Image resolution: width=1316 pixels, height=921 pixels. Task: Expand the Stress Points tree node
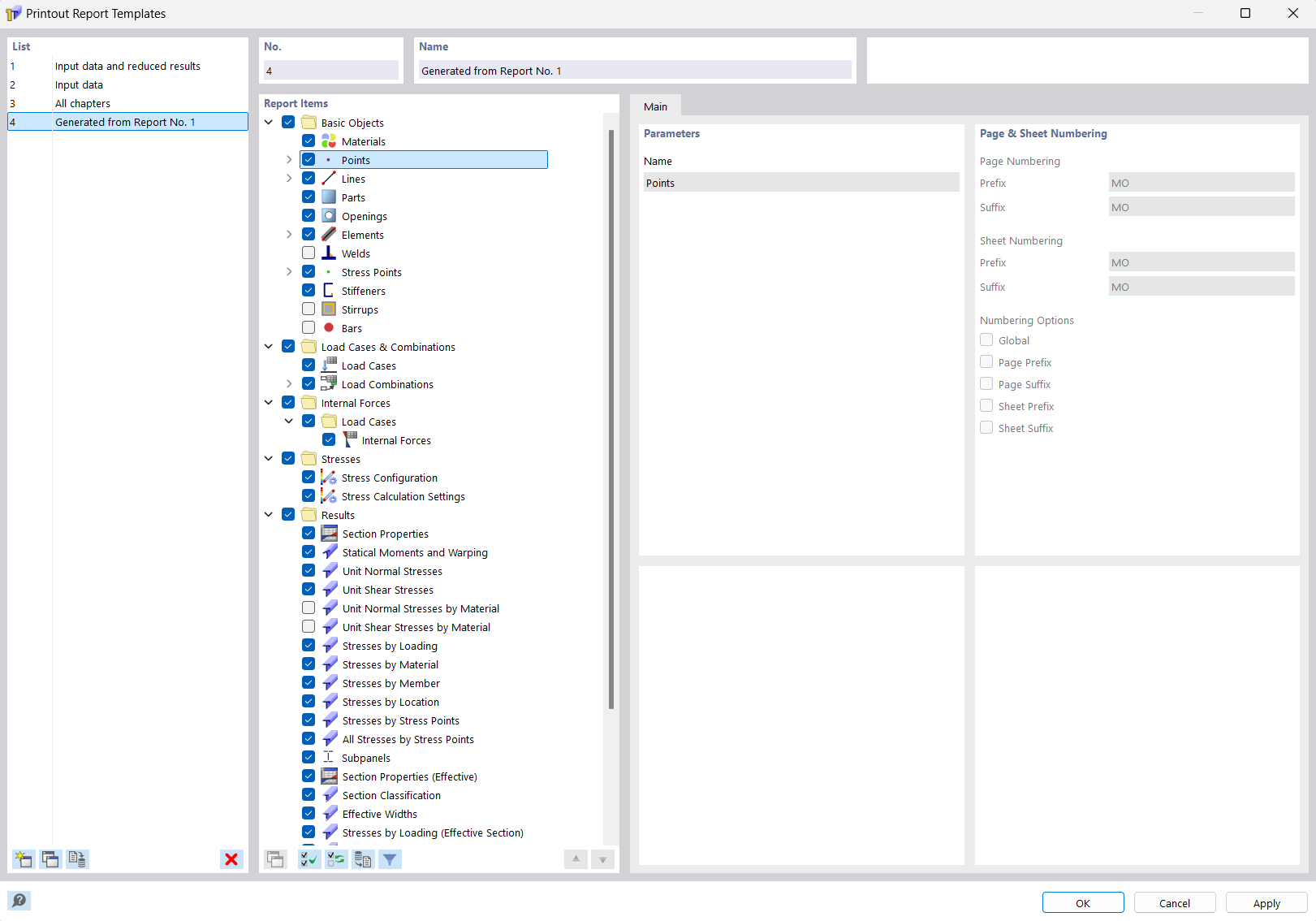[289, 272]
